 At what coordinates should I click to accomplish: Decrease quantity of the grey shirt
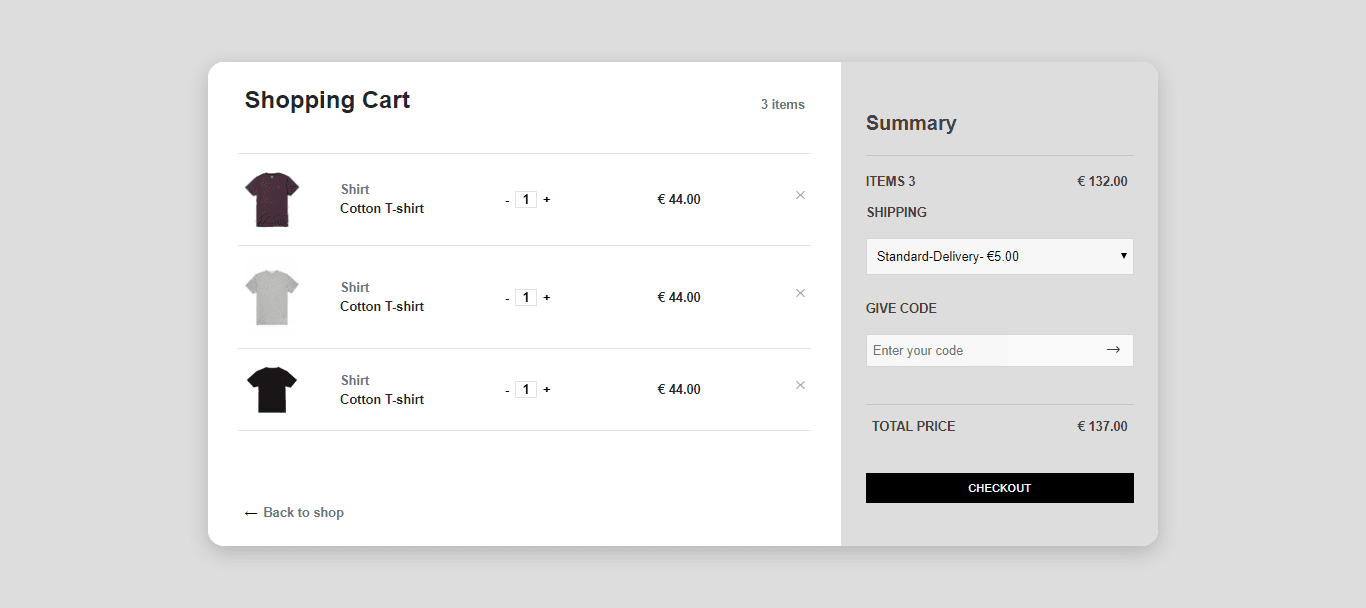507,297
